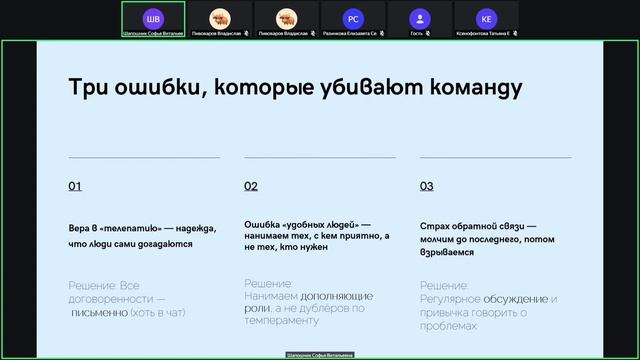This screenshot has width=640, height=360.
Task: Click text «Ошибка «удобных людей»»
Action: pos(302,224)
